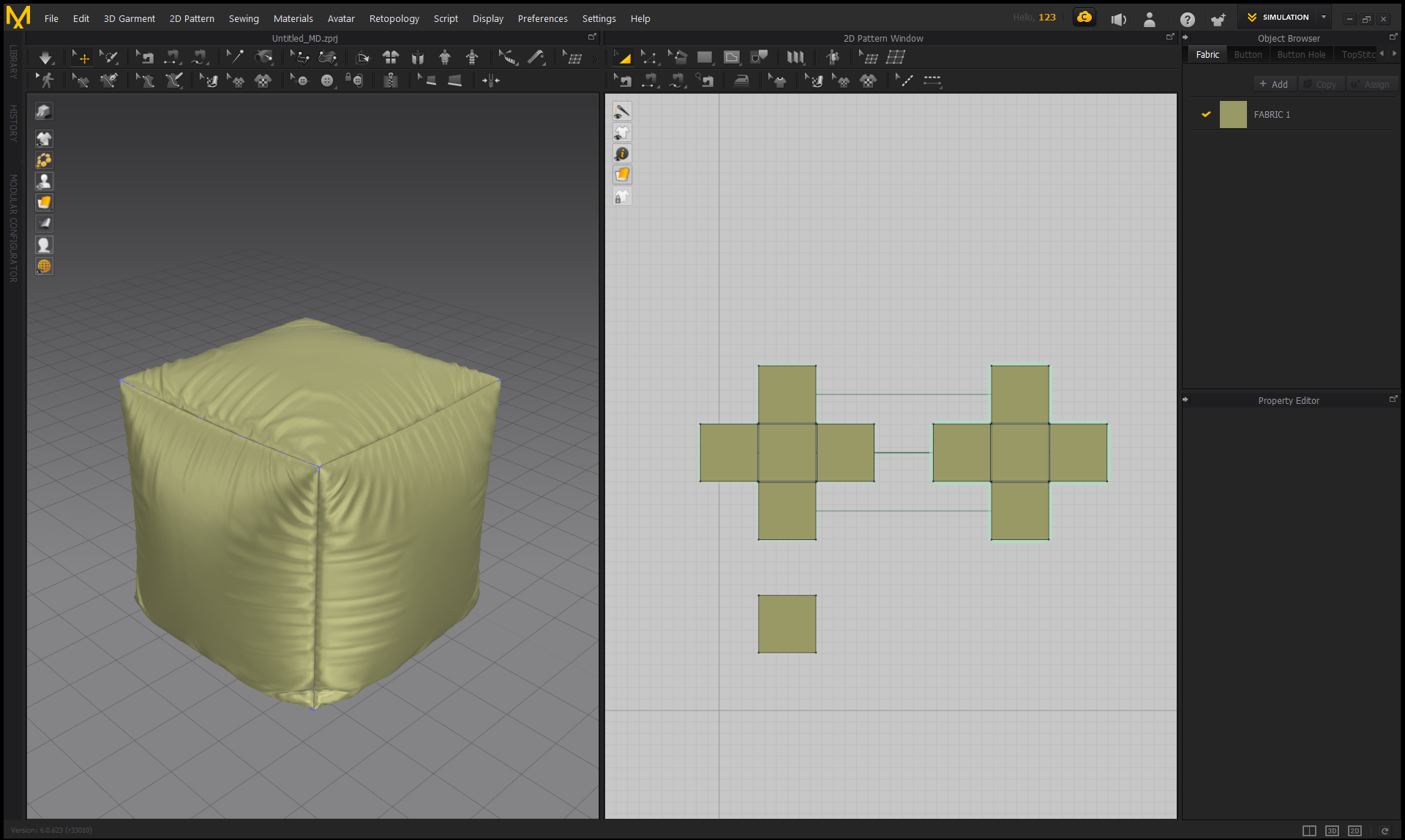1405x840 pixels.
Task: Toggle the texture surface display icon in 3D view
Action: coord(44,203)
